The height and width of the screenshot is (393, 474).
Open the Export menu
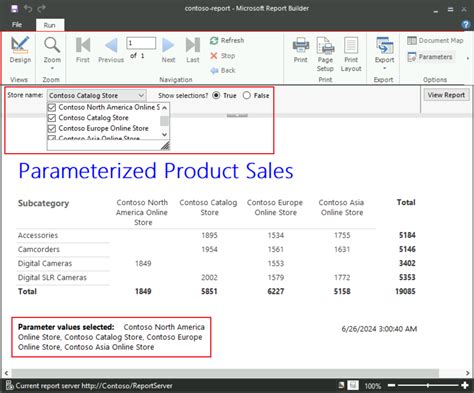tap(384, 53)
